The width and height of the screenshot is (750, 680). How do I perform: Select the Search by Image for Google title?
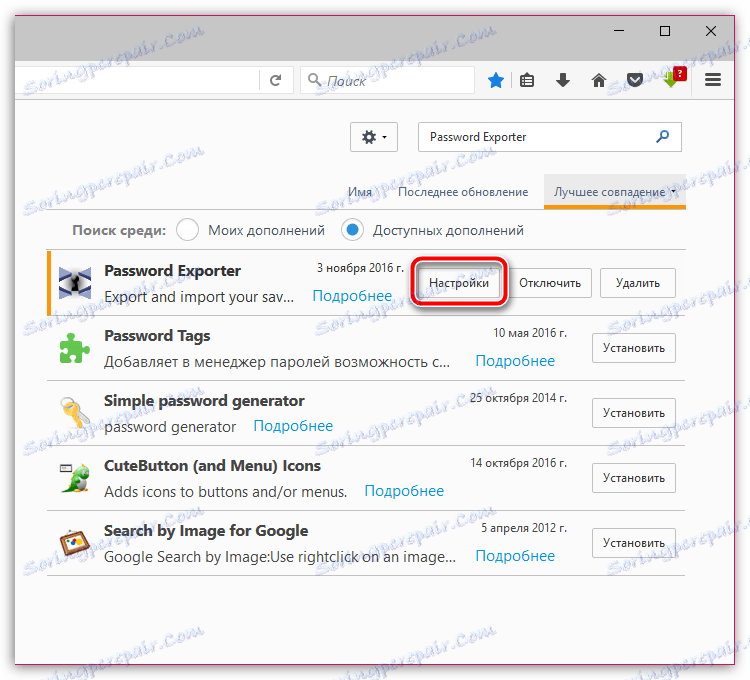click(x=206, y=531)
